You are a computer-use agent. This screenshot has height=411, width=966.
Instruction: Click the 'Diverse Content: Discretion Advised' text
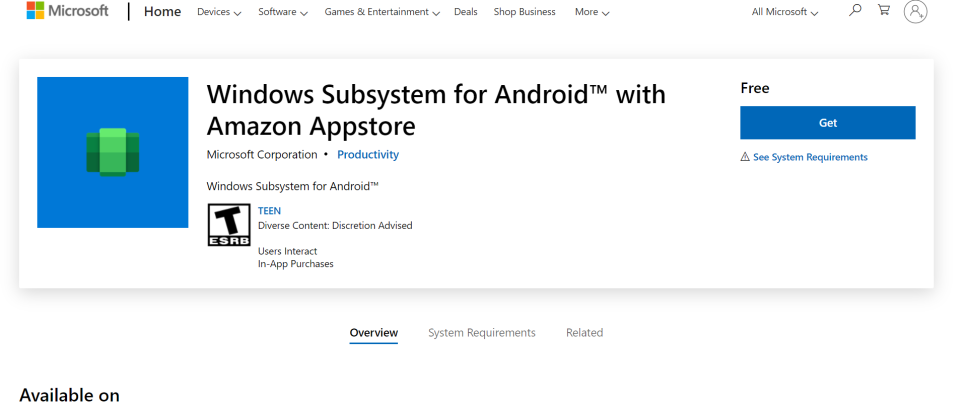(335, 226)
